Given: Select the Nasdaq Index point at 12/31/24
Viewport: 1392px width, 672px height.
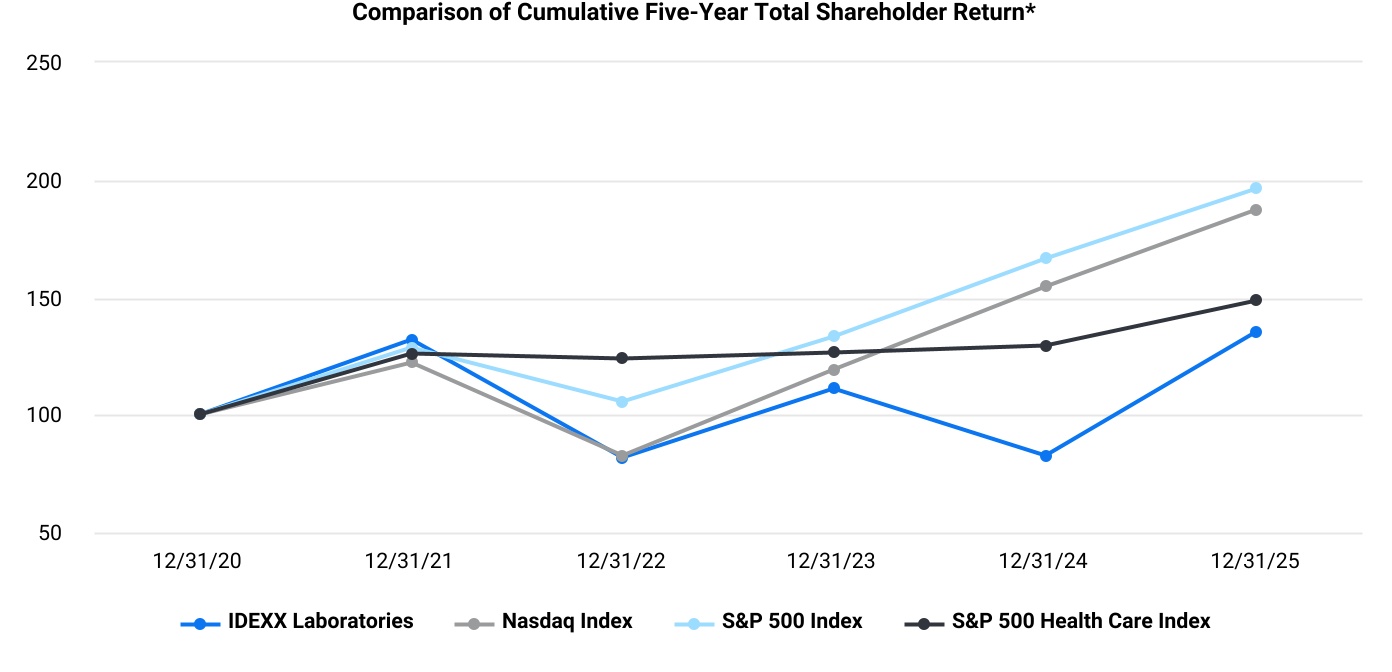Looking at the screenshot, I should (1046, 286).
